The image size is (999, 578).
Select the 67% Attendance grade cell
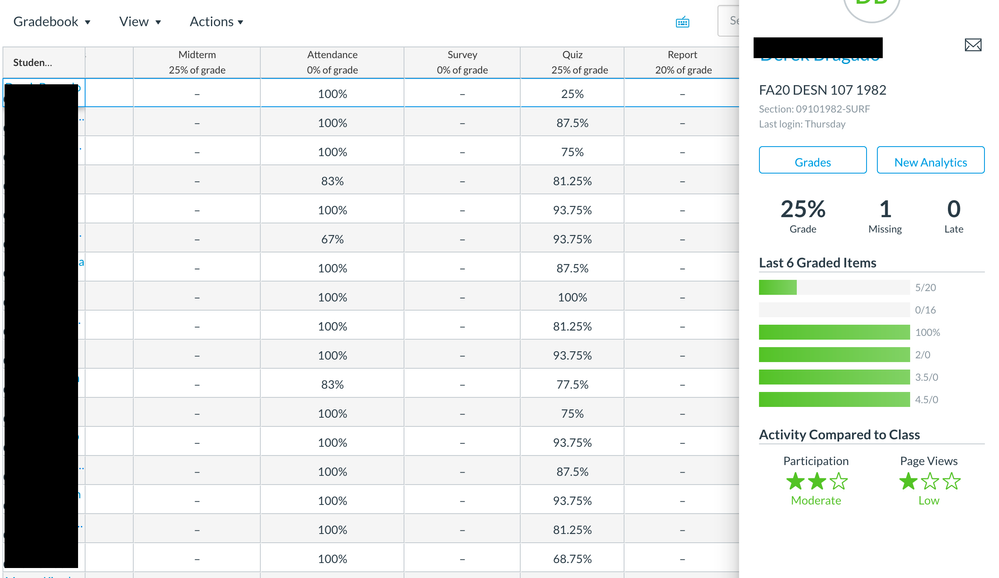[x=332, y=239]
